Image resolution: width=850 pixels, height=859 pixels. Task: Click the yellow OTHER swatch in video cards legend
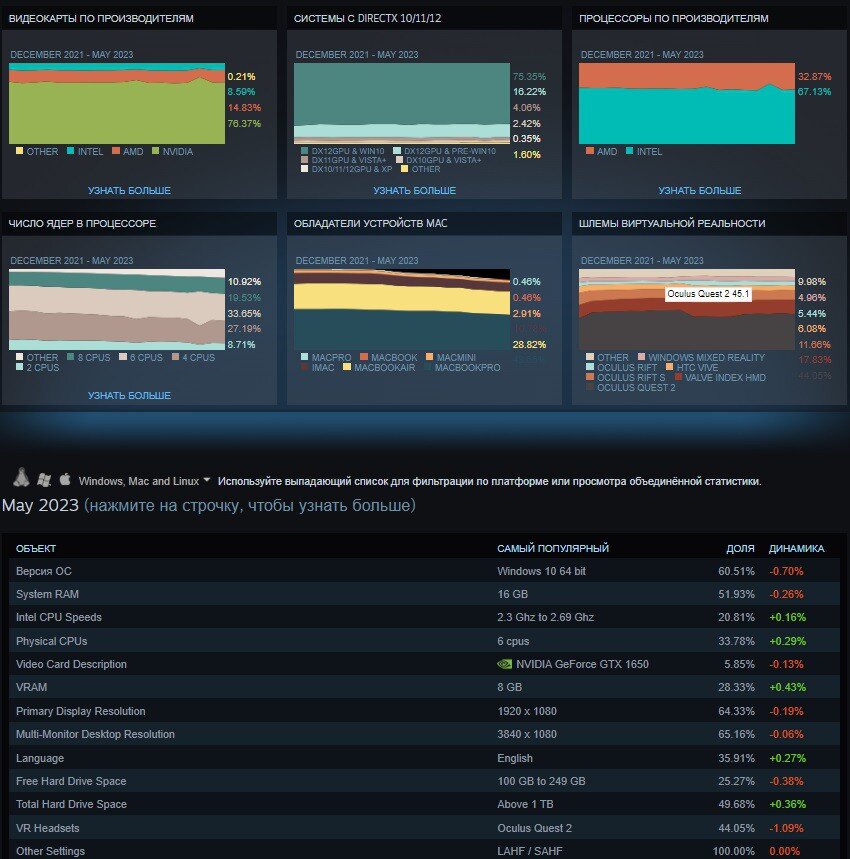pyautogui.click(x=17, y=152)
